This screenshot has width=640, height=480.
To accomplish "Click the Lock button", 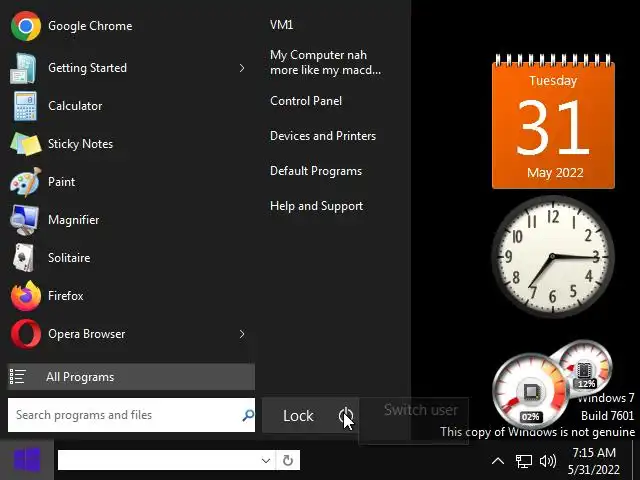I will (298, 416).
